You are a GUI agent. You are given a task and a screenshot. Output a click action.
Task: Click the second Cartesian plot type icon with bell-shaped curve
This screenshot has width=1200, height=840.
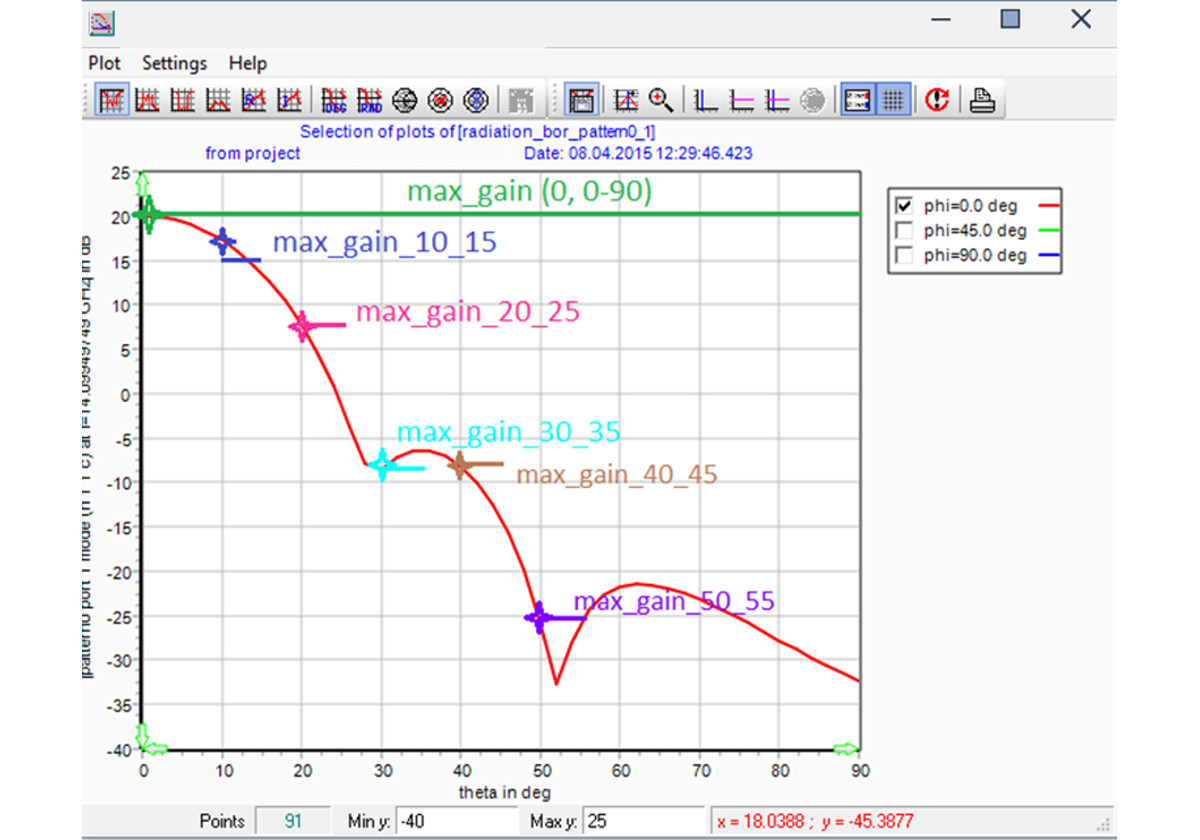[x=146, y=100]
